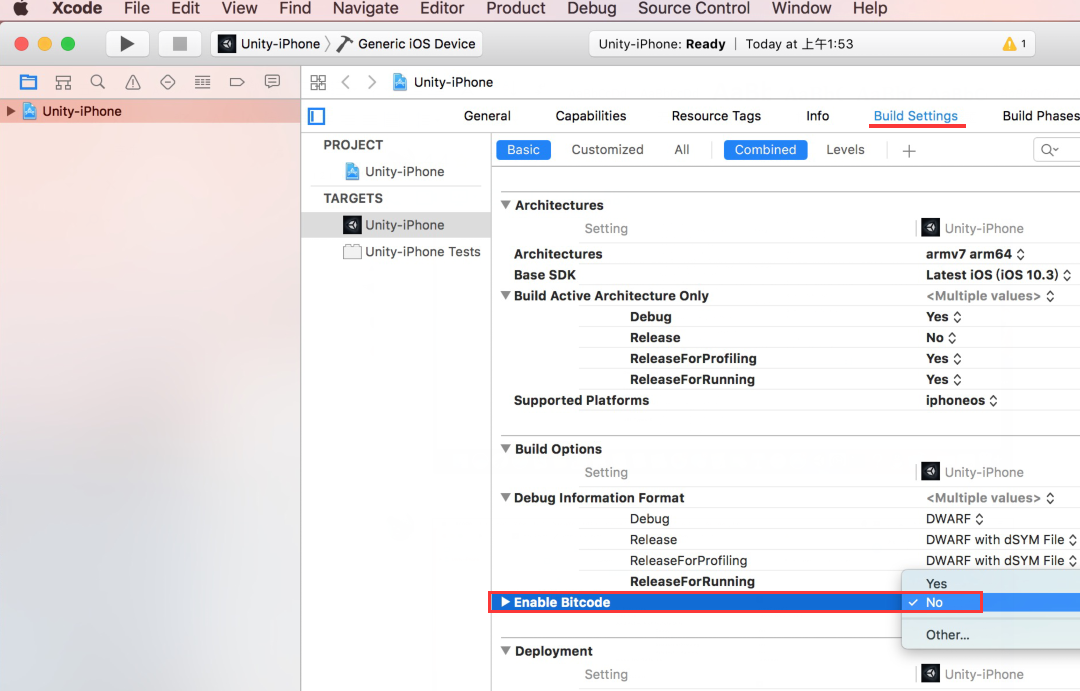This screenshot has width=1080, height=691.
Task: Change Build Active Architecture Debug Yes value
Action: pyautogui.click(x=944, y=317)
